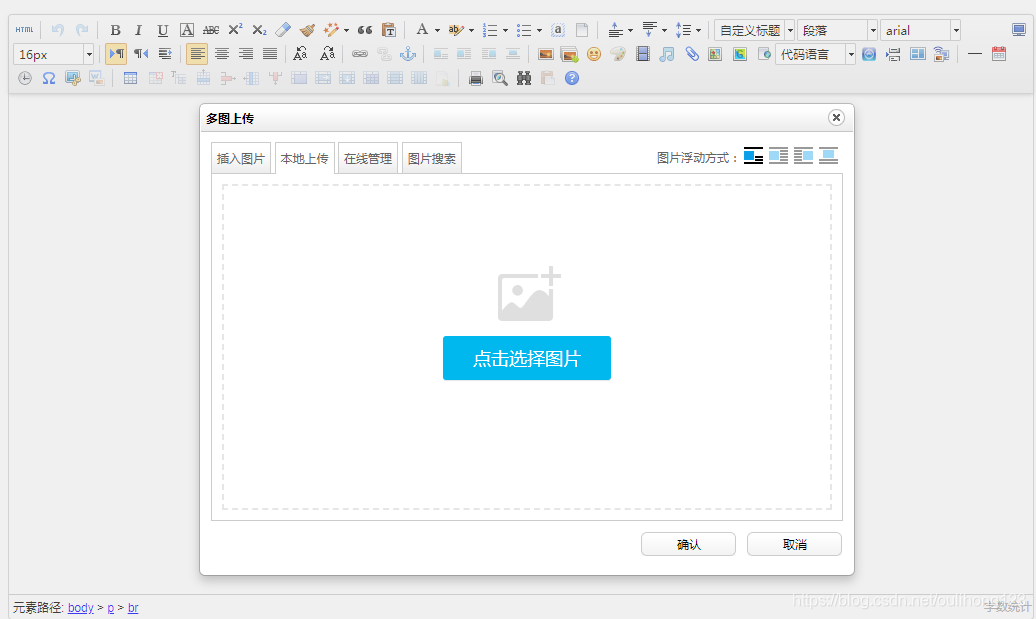This screenshot has height=619, width=1036.
Task: Toggle HTML source view
Action: [x=24, y=30]
